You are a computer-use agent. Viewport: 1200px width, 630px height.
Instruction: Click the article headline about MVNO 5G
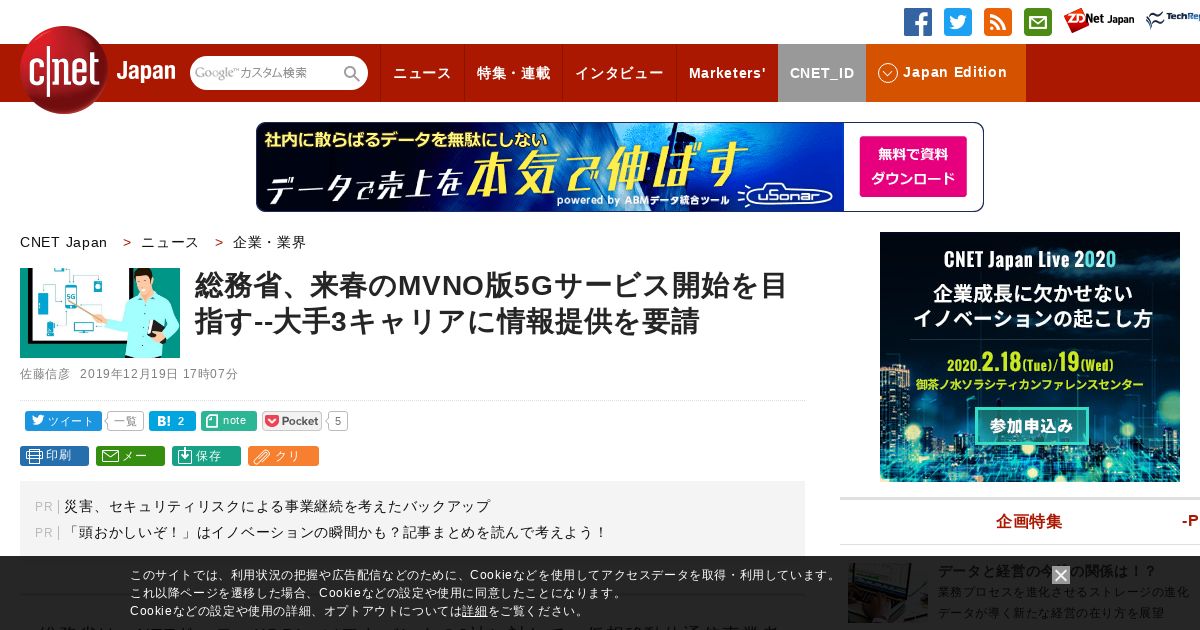pyautogui.click(x=492, y=303)
